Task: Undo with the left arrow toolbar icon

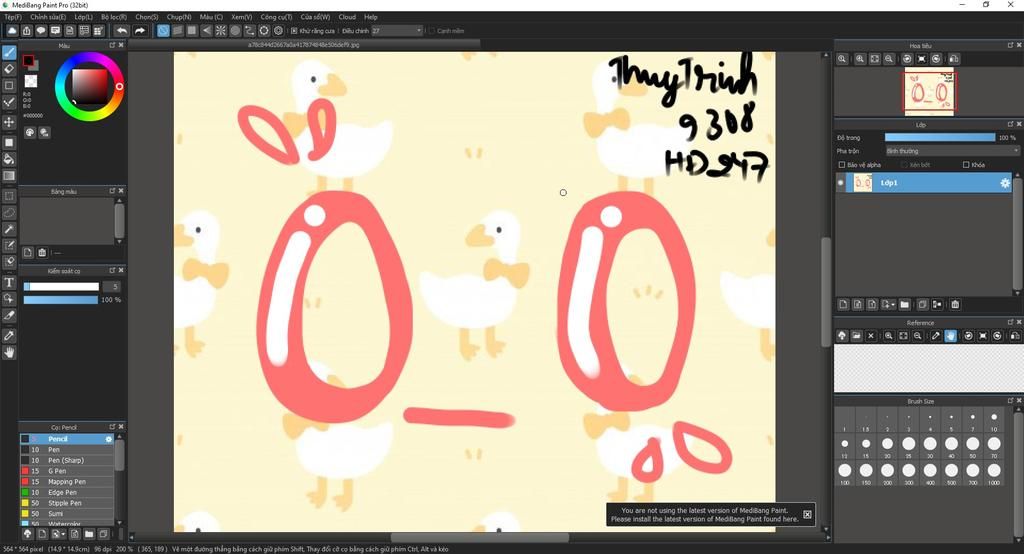Action: coord(122,31)
